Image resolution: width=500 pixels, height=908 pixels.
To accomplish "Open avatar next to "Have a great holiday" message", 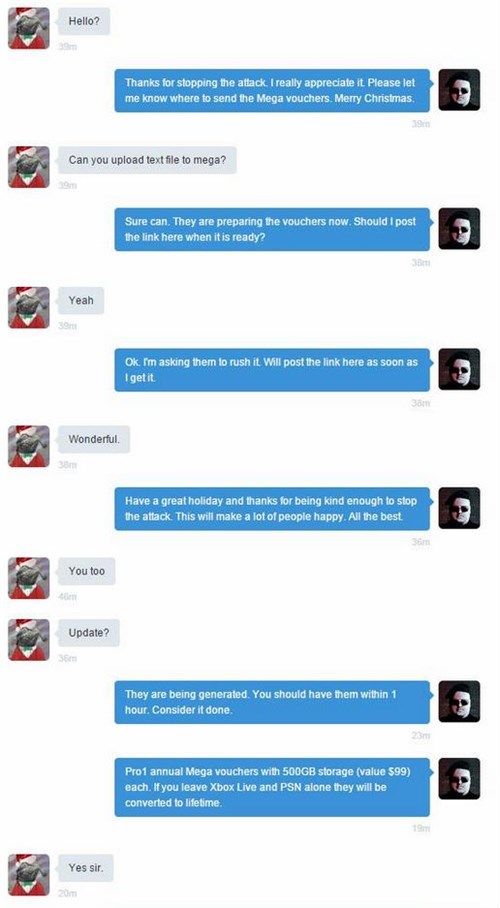I will pyautogui.click(x=459, y=508).
